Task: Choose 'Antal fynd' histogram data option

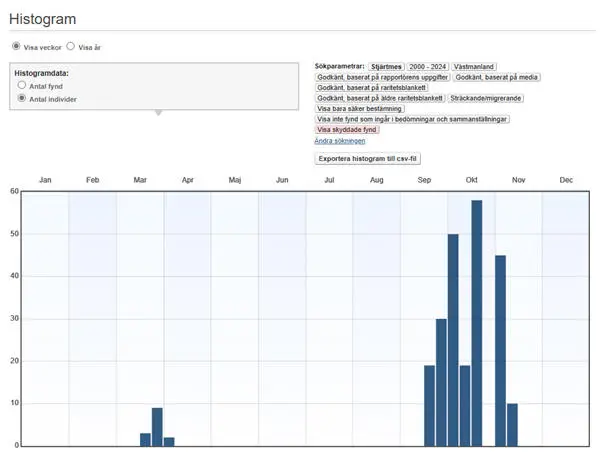Action: click(x=22, y=86)
